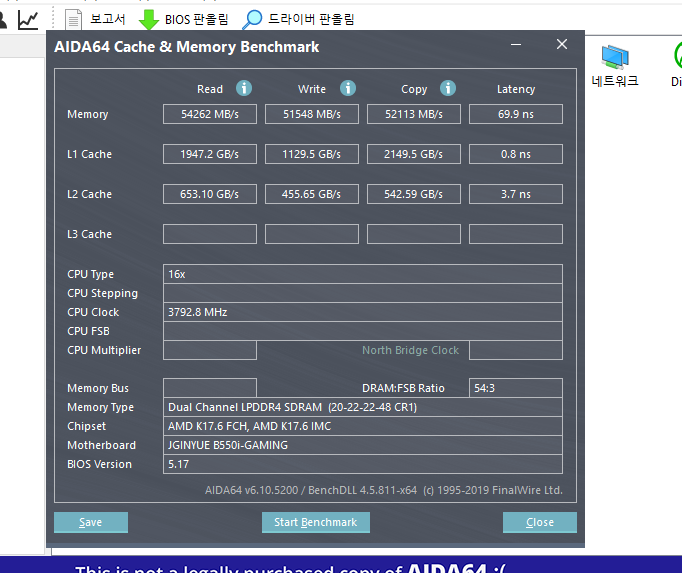Click the empty CPU Stepping field
Image resolution: width=682 pixels, height=573 pixels.
(363, 293)
